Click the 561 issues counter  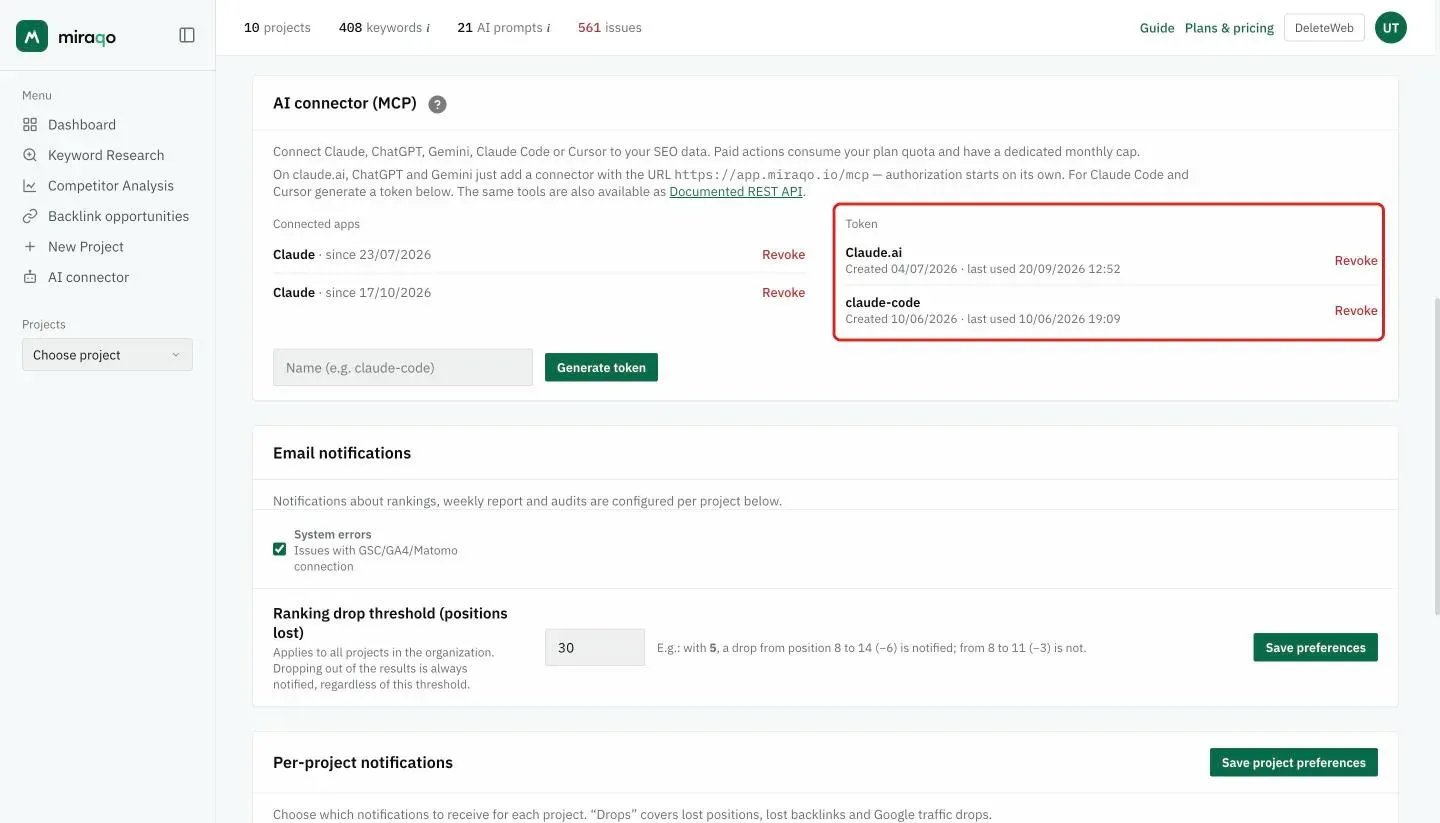(610, 28)
